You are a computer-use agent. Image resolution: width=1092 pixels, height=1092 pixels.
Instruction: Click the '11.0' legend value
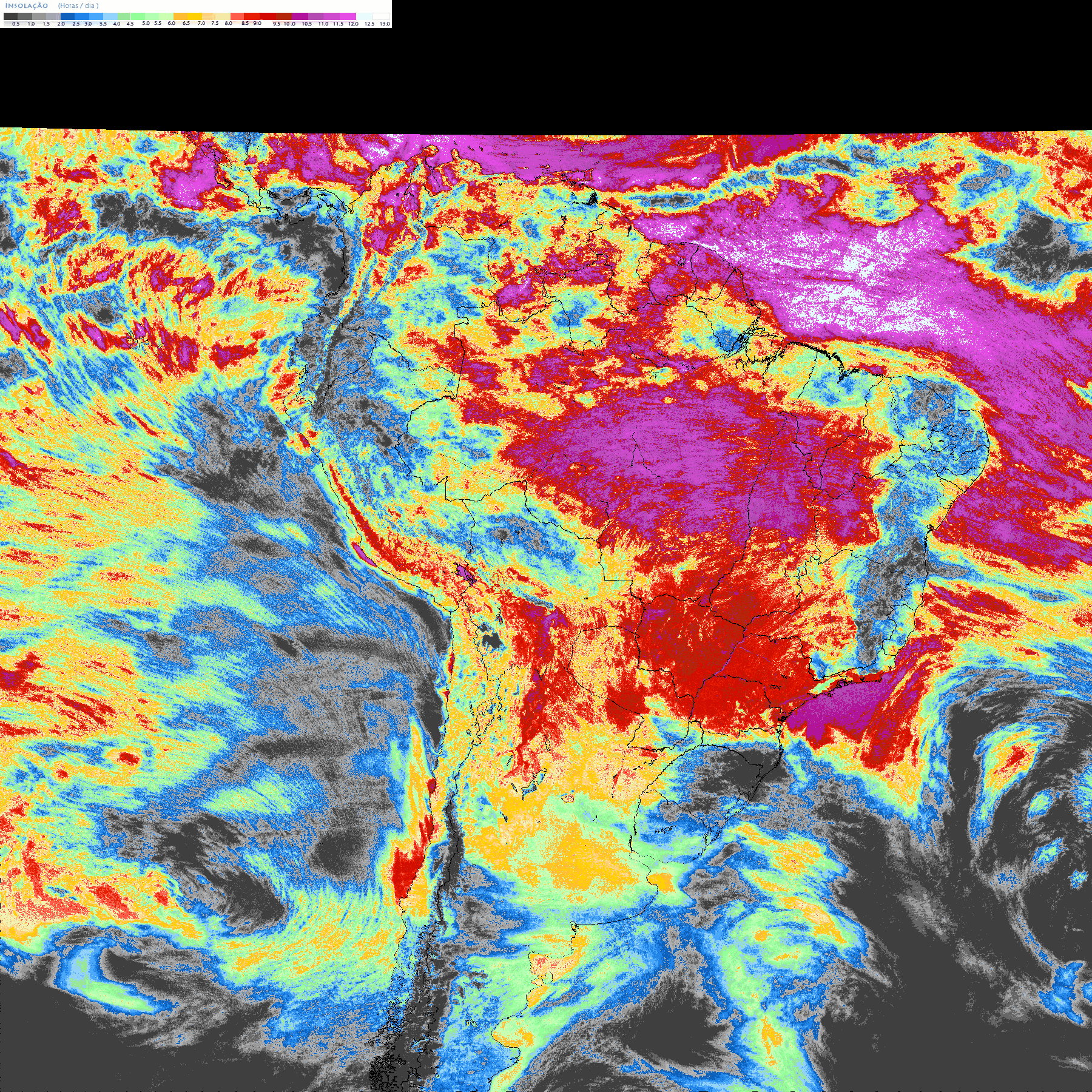[x=323, y=24]
